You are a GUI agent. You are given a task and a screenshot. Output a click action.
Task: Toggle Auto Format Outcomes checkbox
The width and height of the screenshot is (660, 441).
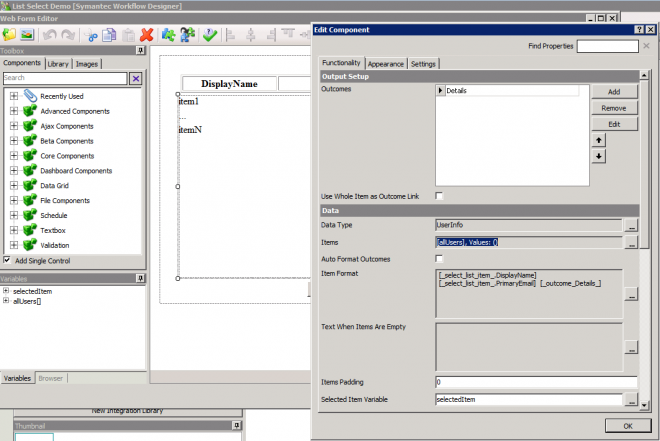pyautogui.click(x=439, y=259)
